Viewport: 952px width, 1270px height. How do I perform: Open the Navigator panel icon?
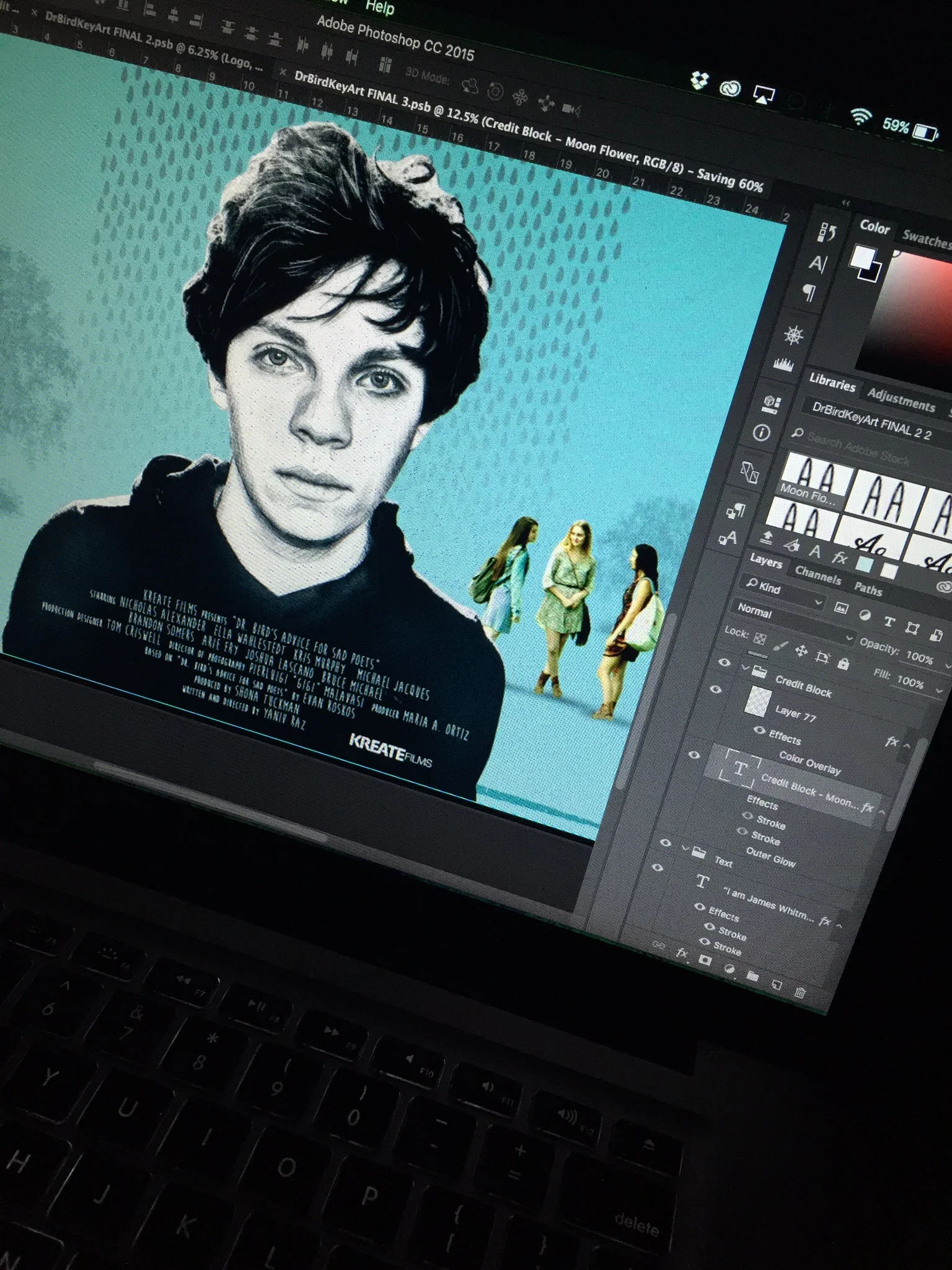coord(794,335)
